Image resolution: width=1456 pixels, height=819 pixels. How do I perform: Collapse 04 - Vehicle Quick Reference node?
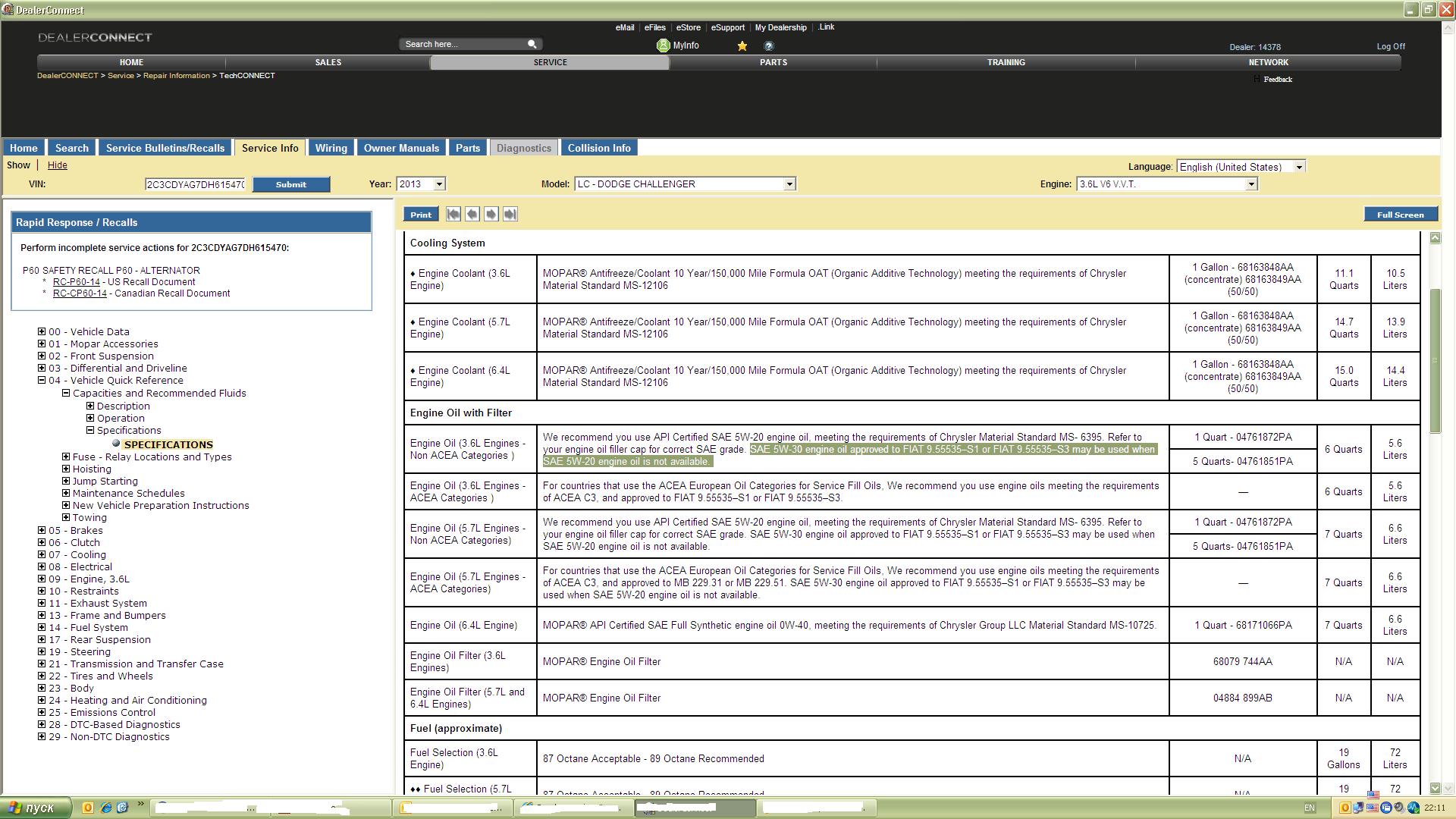click(x=42, y=380)
